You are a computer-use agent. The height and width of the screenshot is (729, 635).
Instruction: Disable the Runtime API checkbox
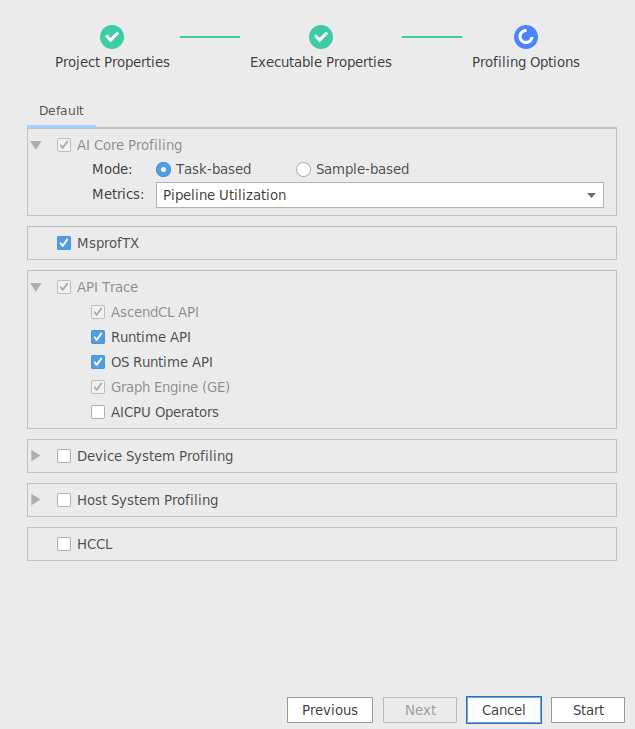point(98,337)
